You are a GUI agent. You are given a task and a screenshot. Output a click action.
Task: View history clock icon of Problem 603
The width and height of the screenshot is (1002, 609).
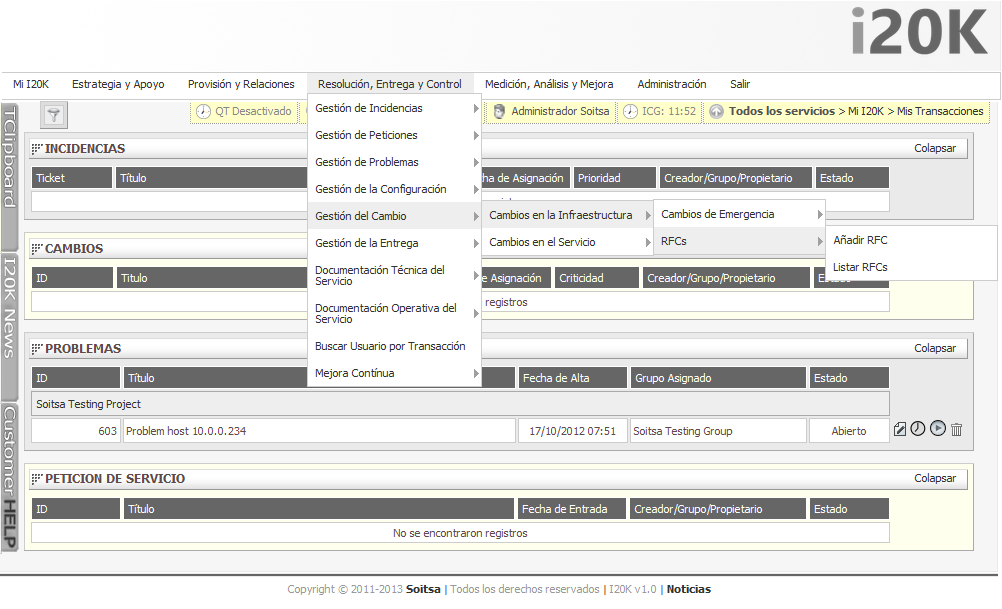coord(918,429)
